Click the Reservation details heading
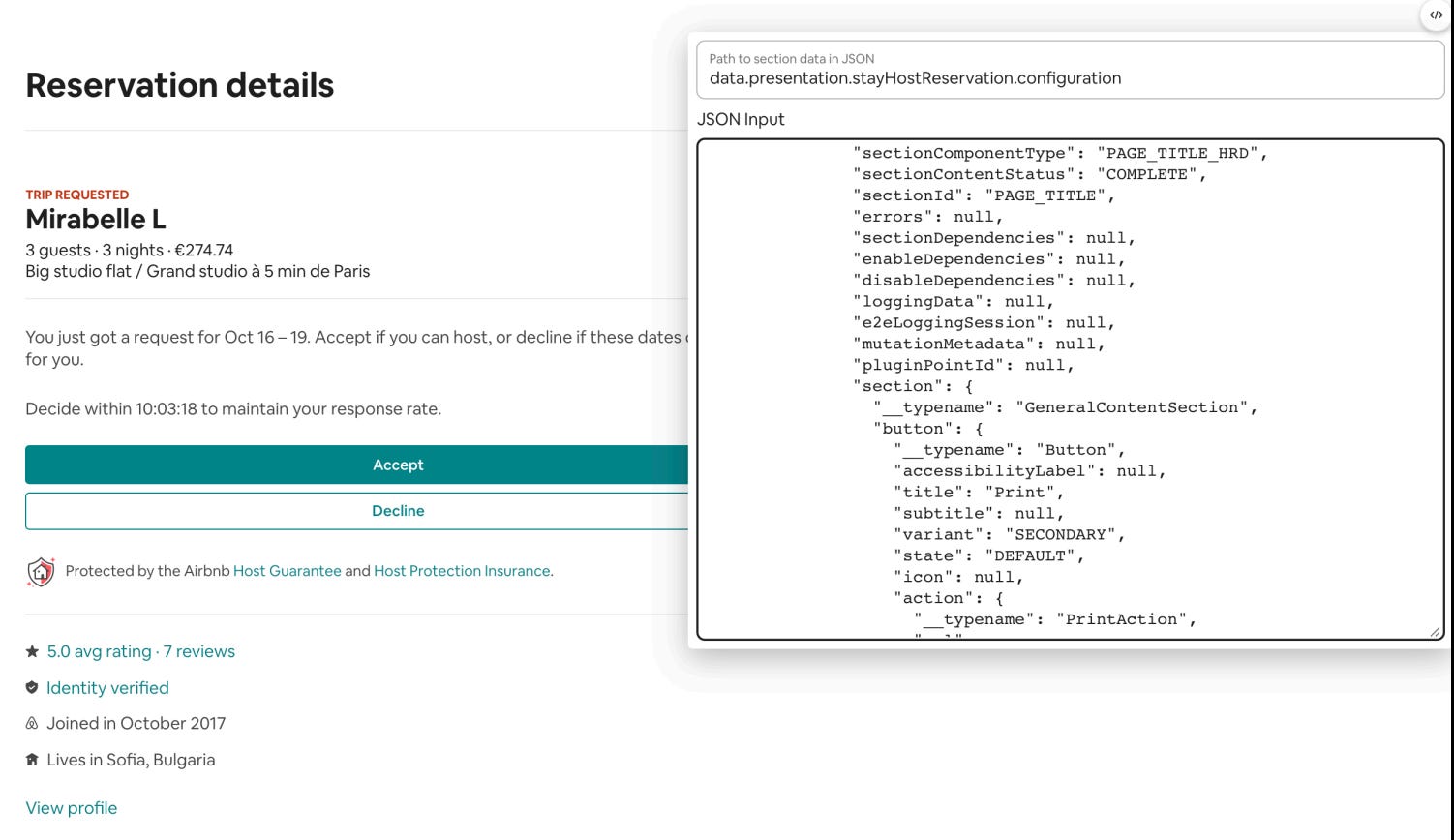Viewport: 1454px width, 840px height. tap(180, 85)
